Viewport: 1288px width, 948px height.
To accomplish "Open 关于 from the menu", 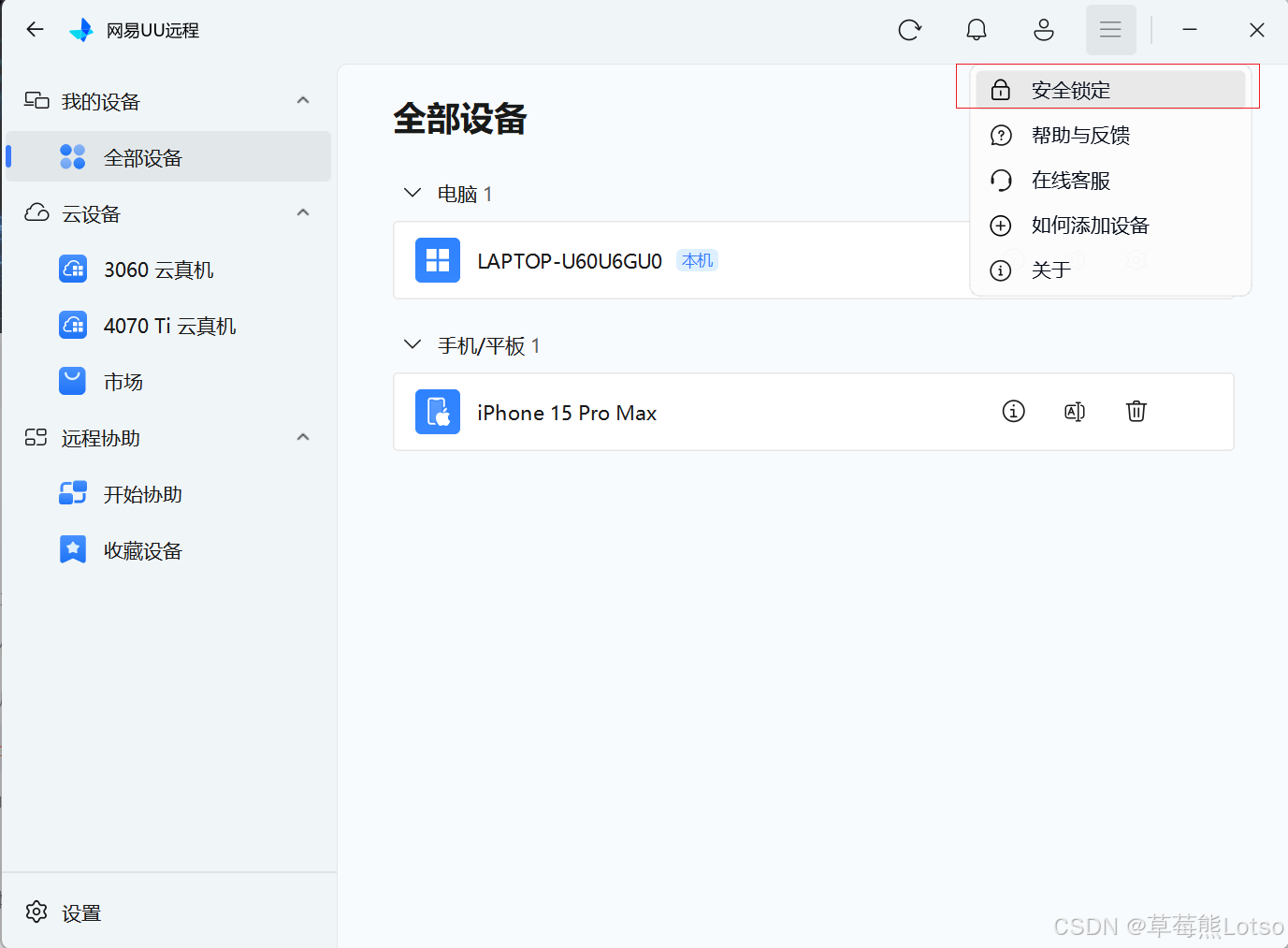I will click(1110, 270).
